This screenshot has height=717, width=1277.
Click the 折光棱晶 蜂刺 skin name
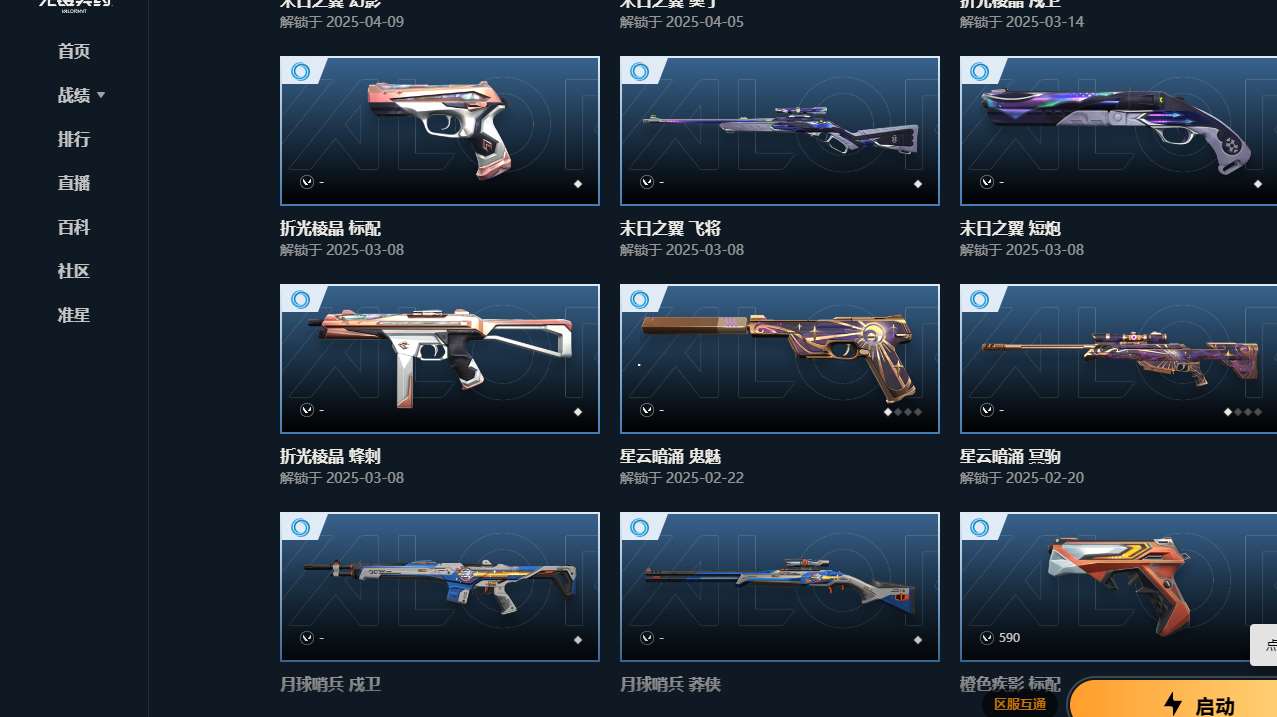pyautogui.click(x=330, y=457)
